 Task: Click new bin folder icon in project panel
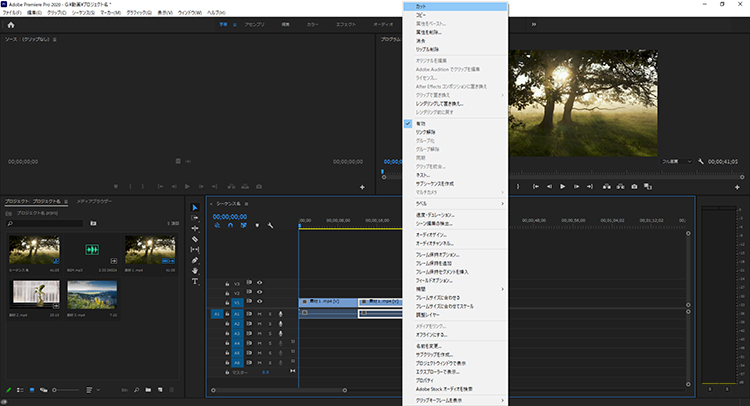(148, 390)
